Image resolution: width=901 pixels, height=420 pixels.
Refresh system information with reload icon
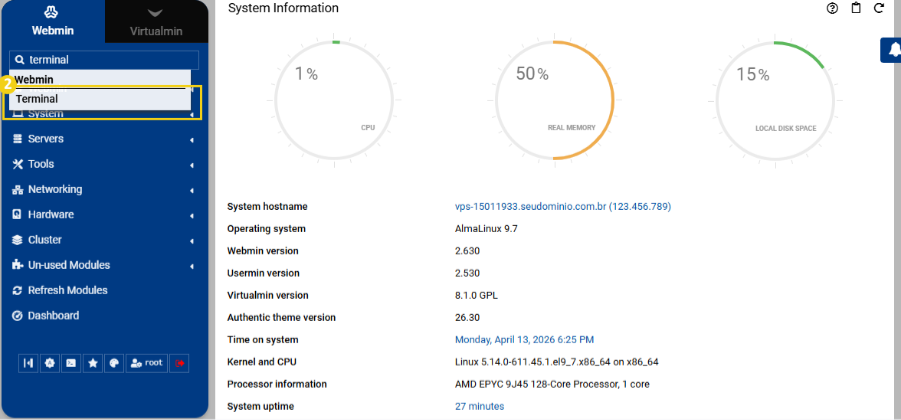tap(879, 8)
